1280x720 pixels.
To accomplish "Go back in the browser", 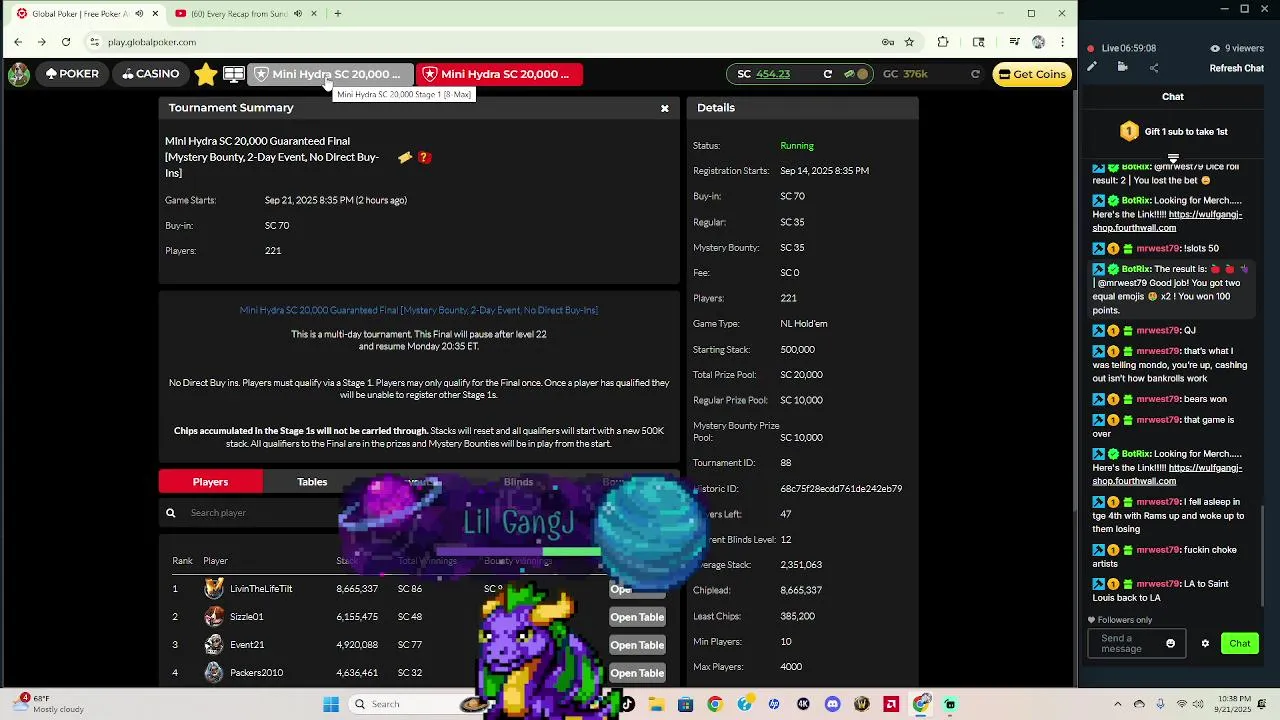I will coord(18,42).
